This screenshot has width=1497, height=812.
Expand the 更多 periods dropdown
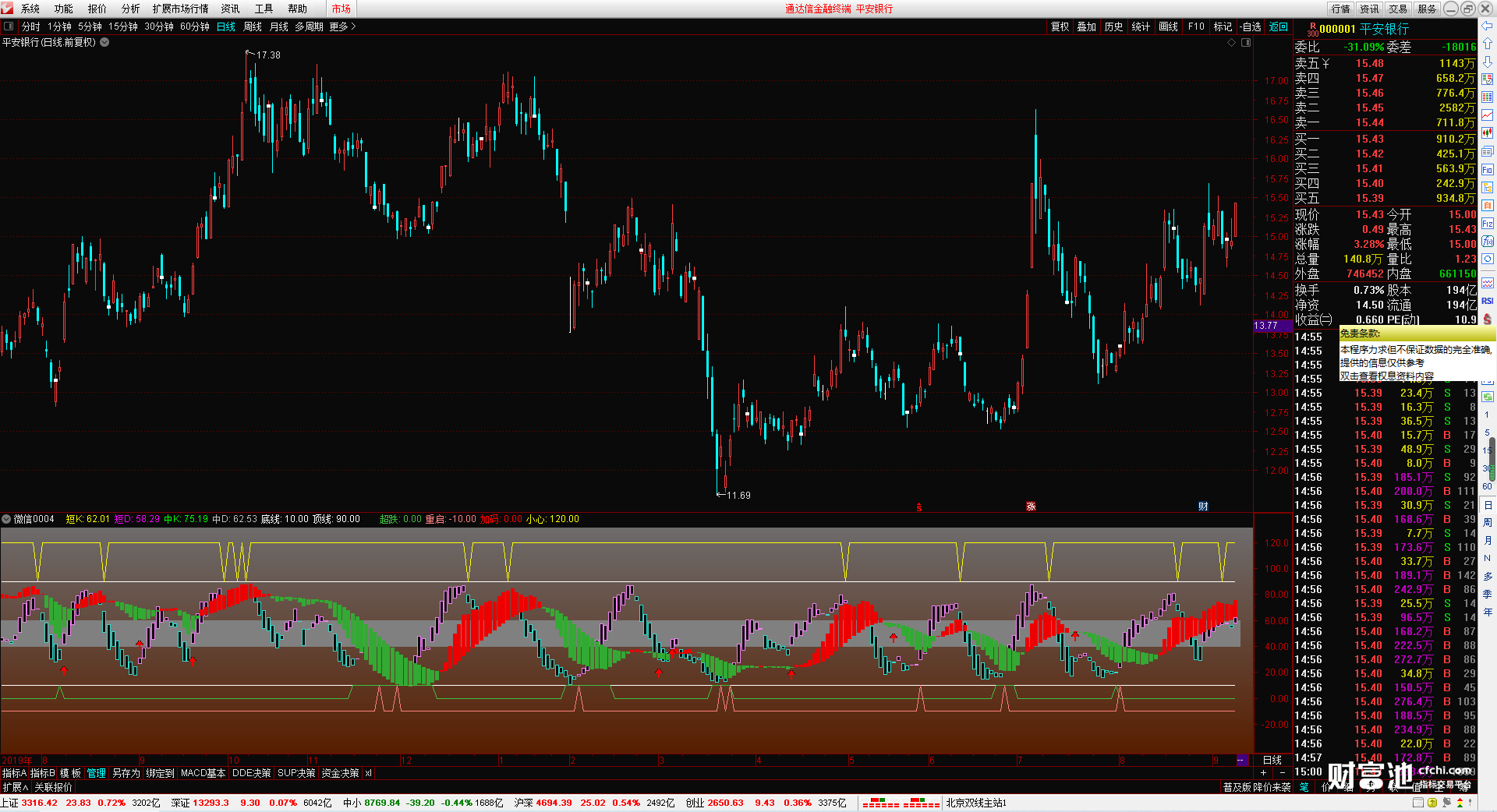point(343,26)
